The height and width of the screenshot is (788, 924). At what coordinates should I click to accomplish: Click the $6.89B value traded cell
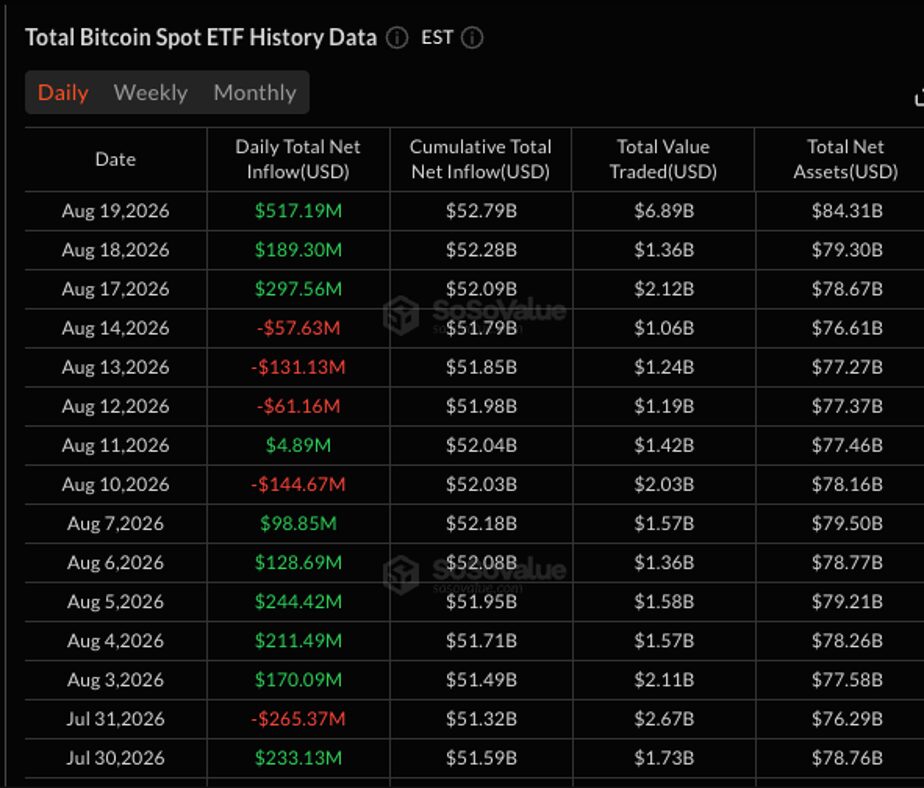664,210
